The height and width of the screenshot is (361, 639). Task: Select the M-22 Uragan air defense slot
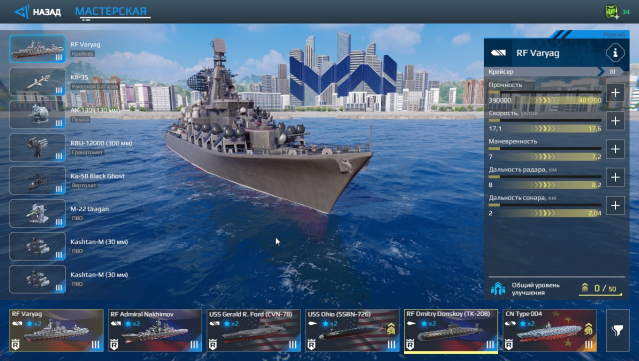click(x=37, y=214)
